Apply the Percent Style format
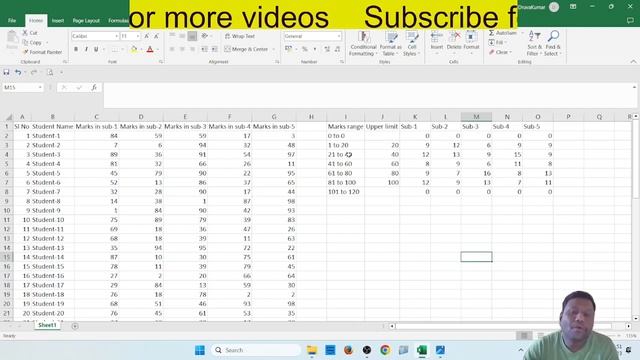640x360 pixels. [304, 49]
